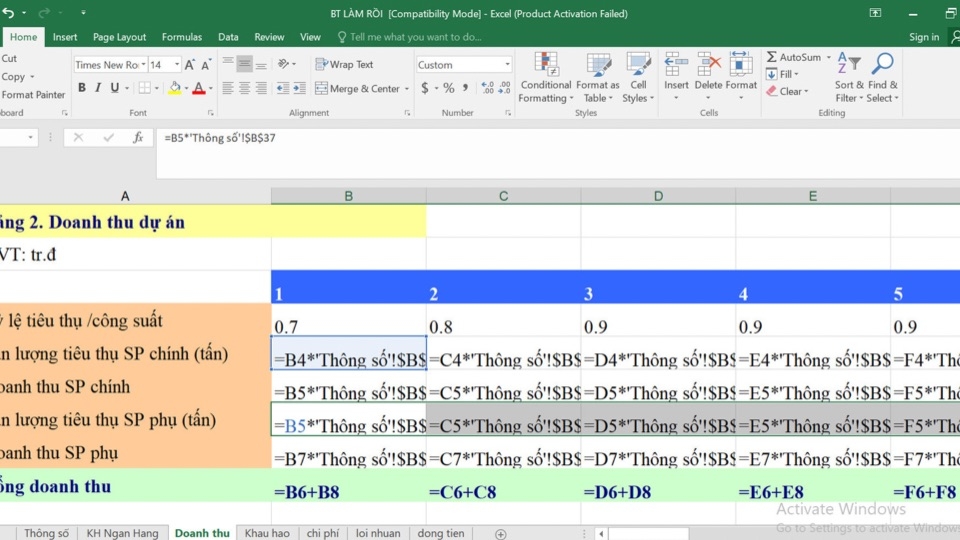Click AutoSum

tap(793, 57)
